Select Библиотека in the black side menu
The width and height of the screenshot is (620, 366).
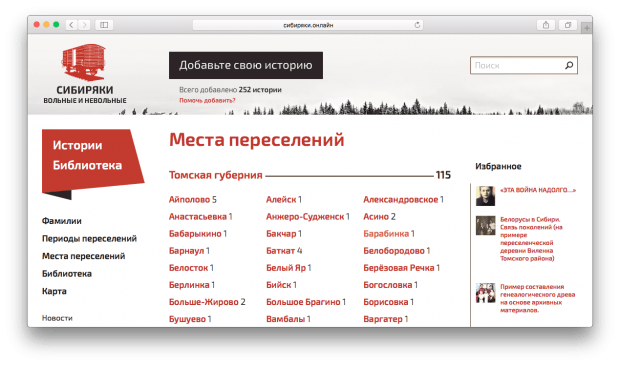point(67,274)
